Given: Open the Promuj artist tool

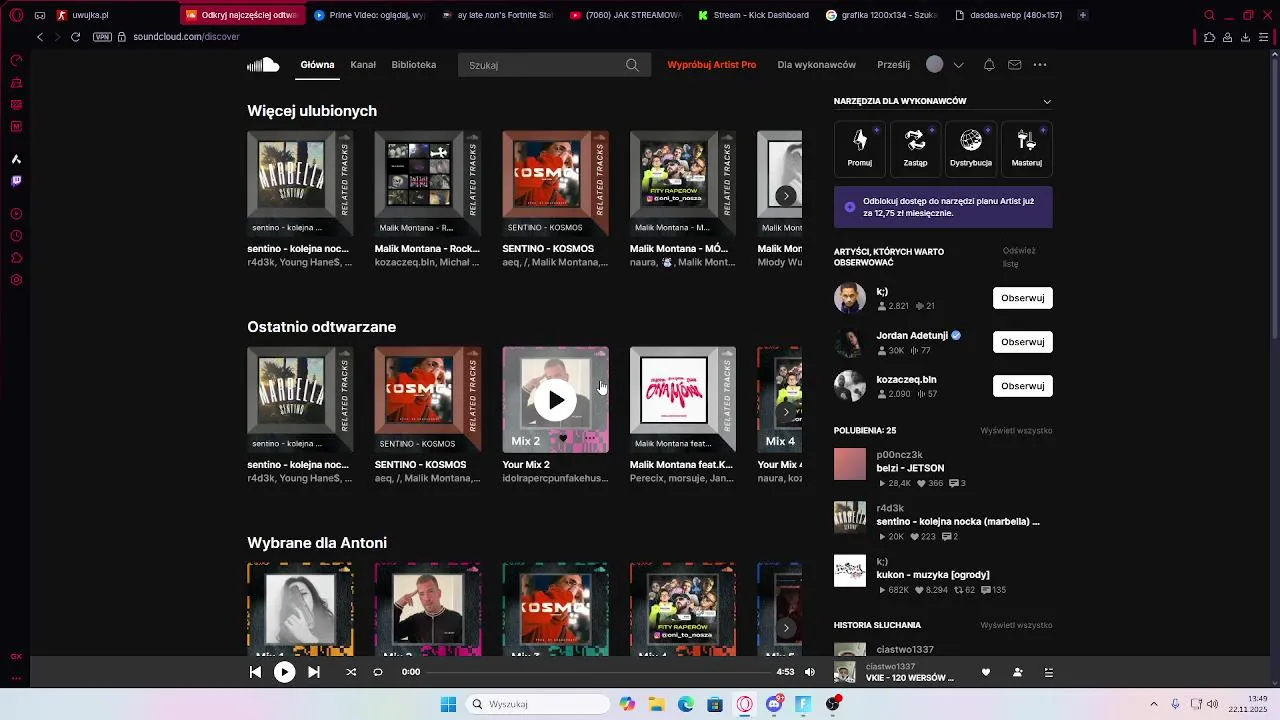Looking at the screenshot, I should [860, 148].
